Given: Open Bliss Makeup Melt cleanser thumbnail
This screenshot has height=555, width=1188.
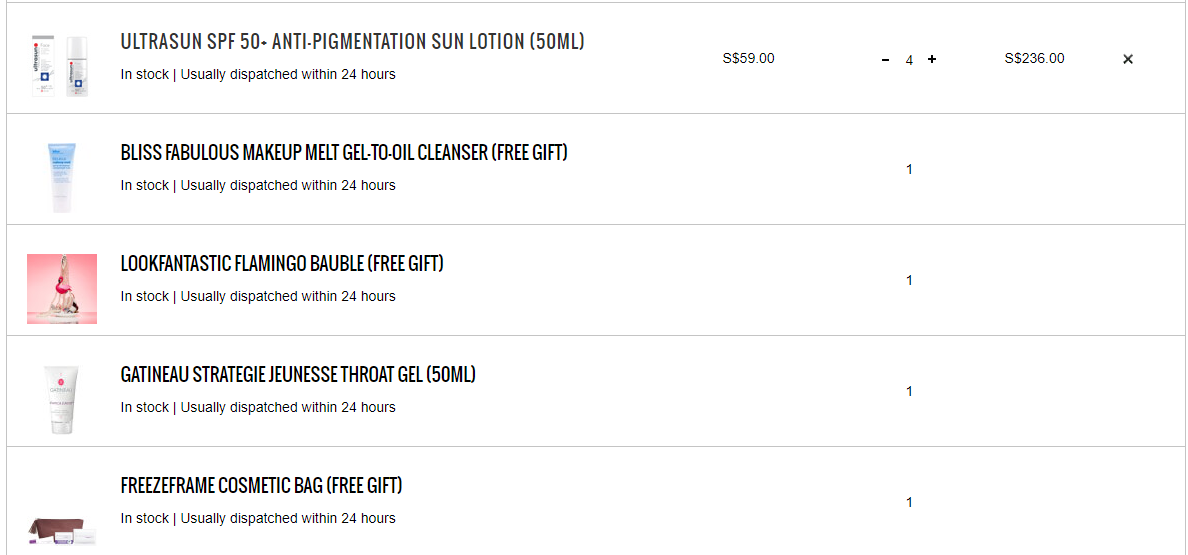Looking at the screenshot, I should (x=62, y=177).
